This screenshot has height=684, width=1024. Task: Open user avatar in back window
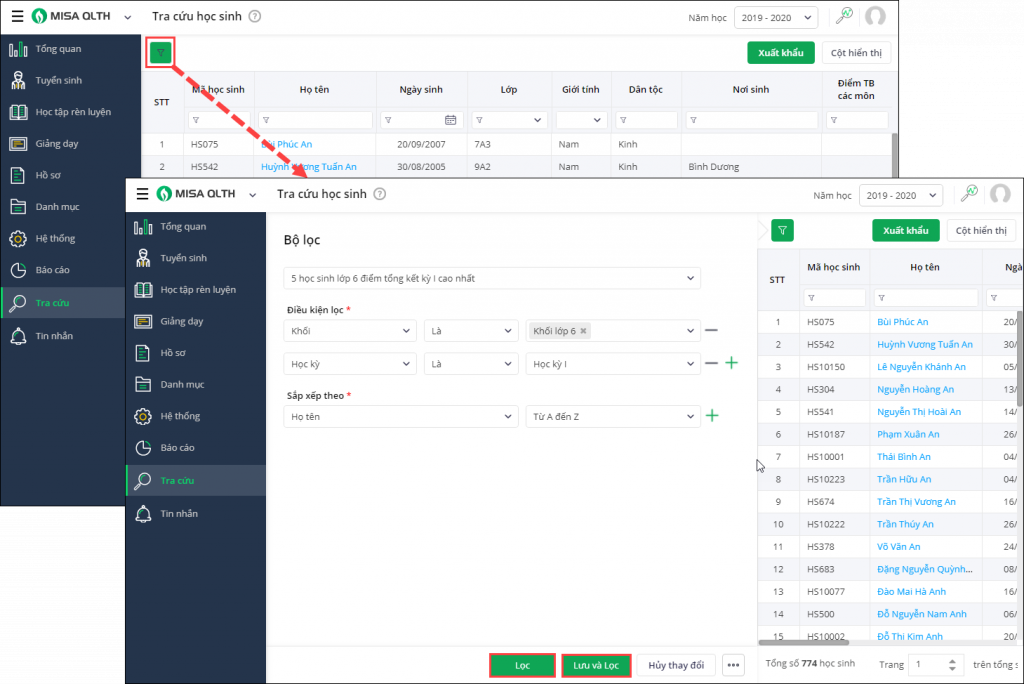pos(875,16)
